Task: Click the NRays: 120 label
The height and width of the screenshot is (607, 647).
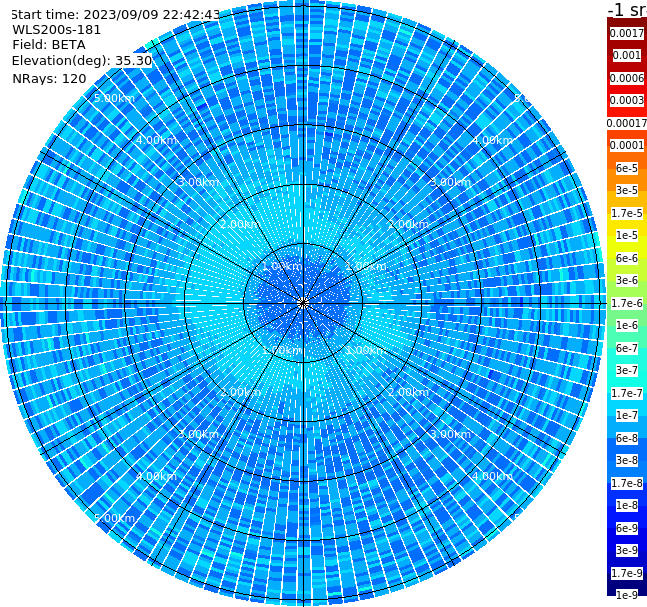Action: pos(49,79)
